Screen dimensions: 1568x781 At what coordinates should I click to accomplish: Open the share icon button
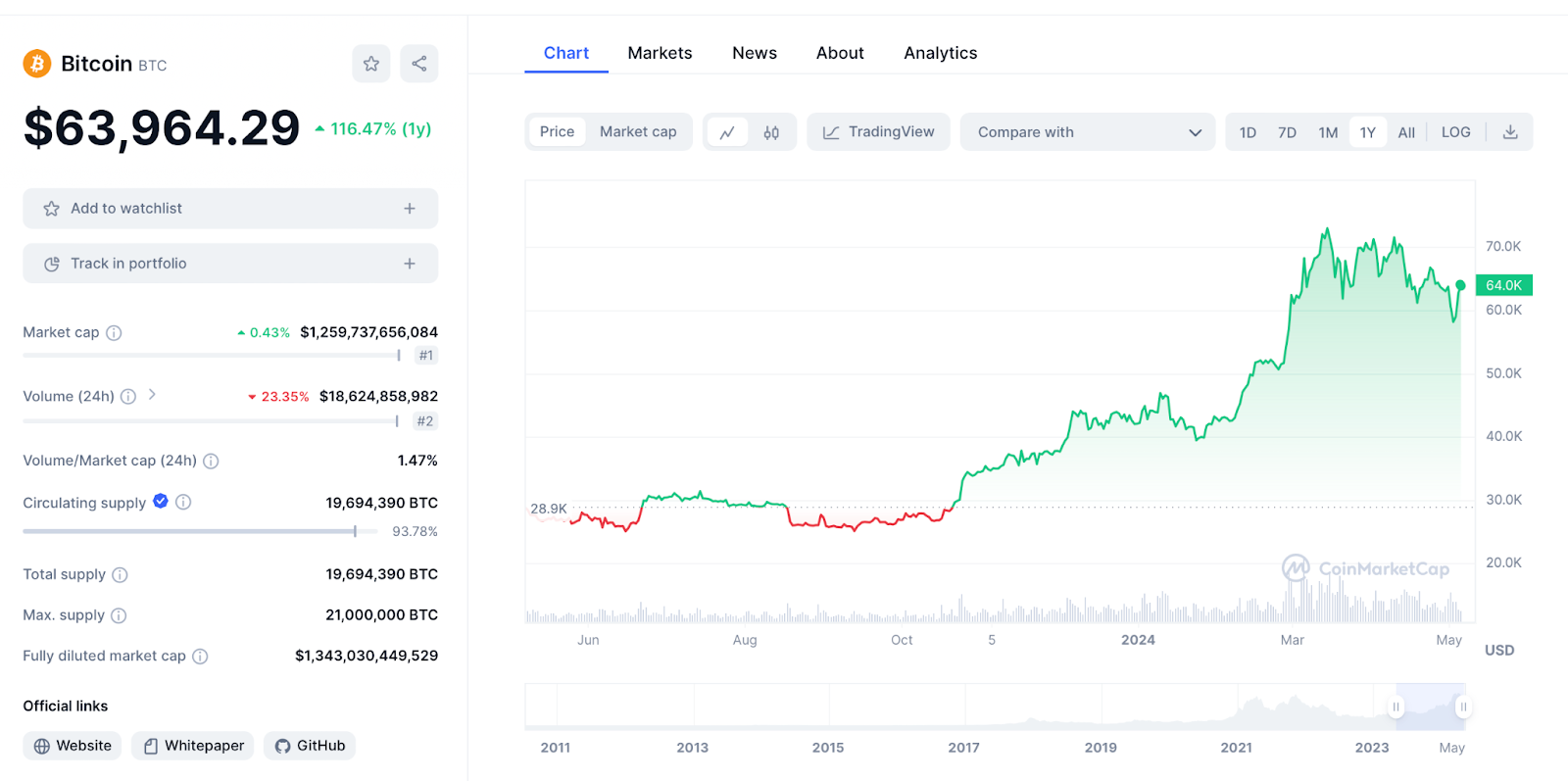[419, 64]
